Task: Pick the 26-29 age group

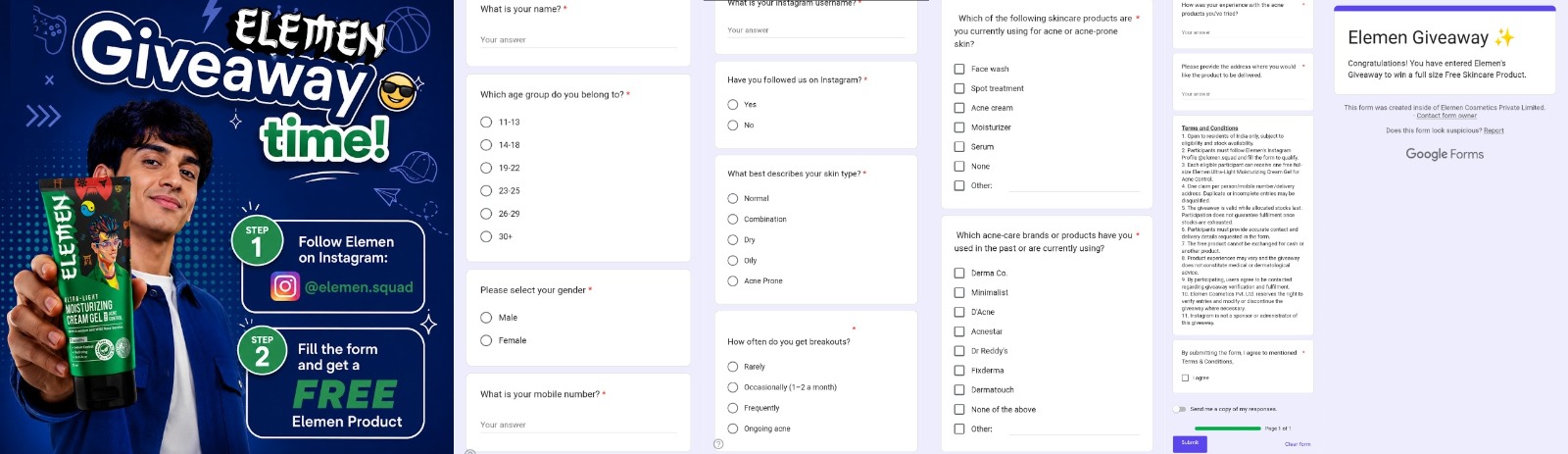Action: point(486,214)
